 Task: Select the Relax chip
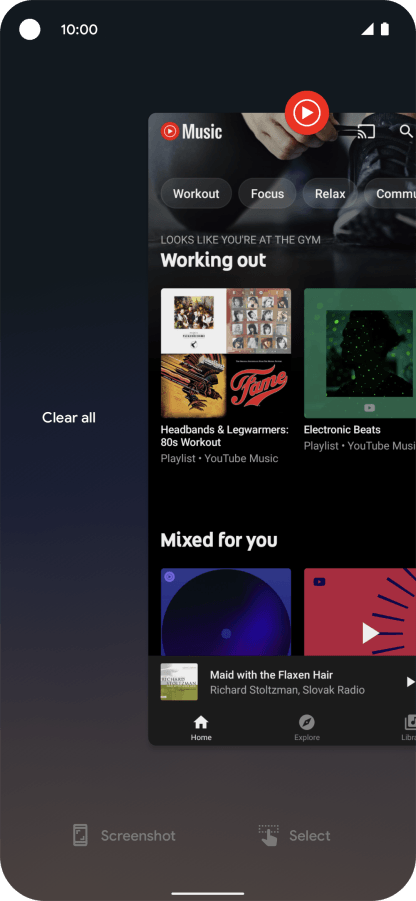point(330,194)
